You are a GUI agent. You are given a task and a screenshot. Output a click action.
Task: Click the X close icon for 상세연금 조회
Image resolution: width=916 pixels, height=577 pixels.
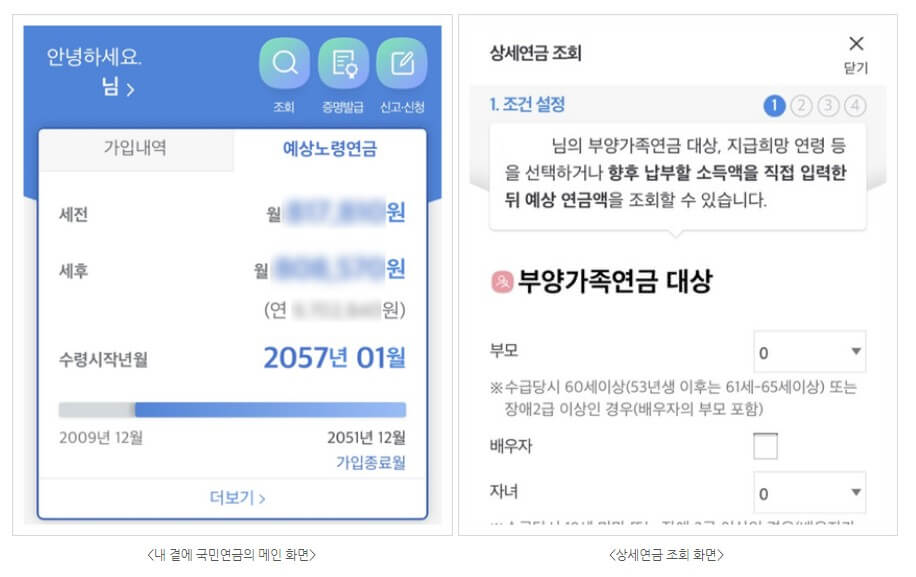[x=856, y=43]
